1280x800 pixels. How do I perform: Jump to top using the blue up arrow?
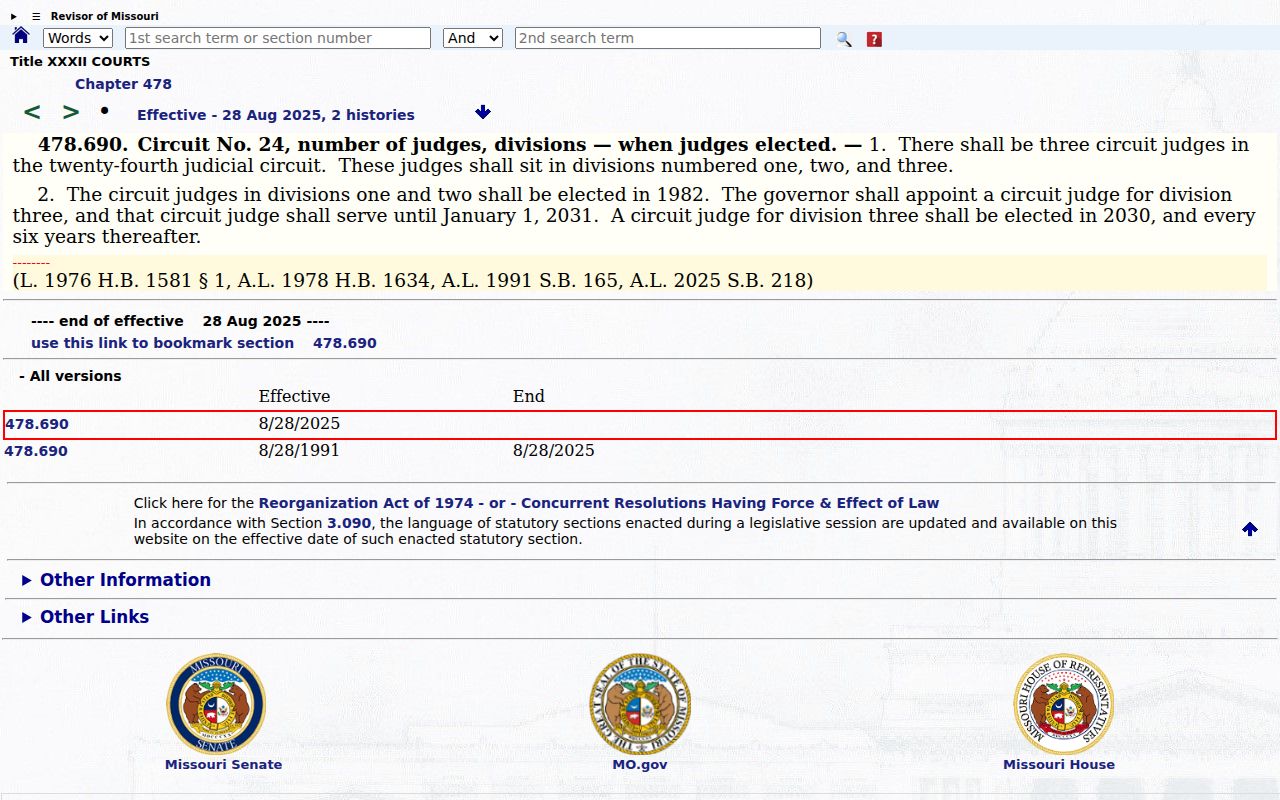1250,529
